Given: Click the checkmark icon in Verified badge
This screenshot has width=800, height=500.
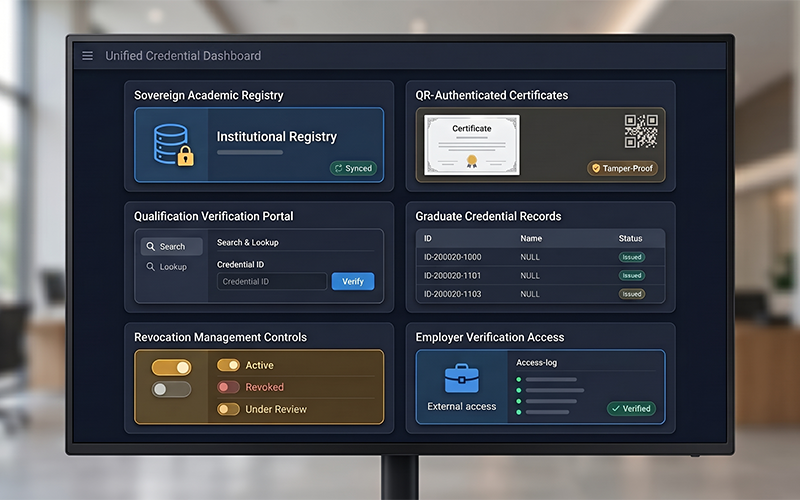Looking at the screenshot, I should (x=615, y=409).
